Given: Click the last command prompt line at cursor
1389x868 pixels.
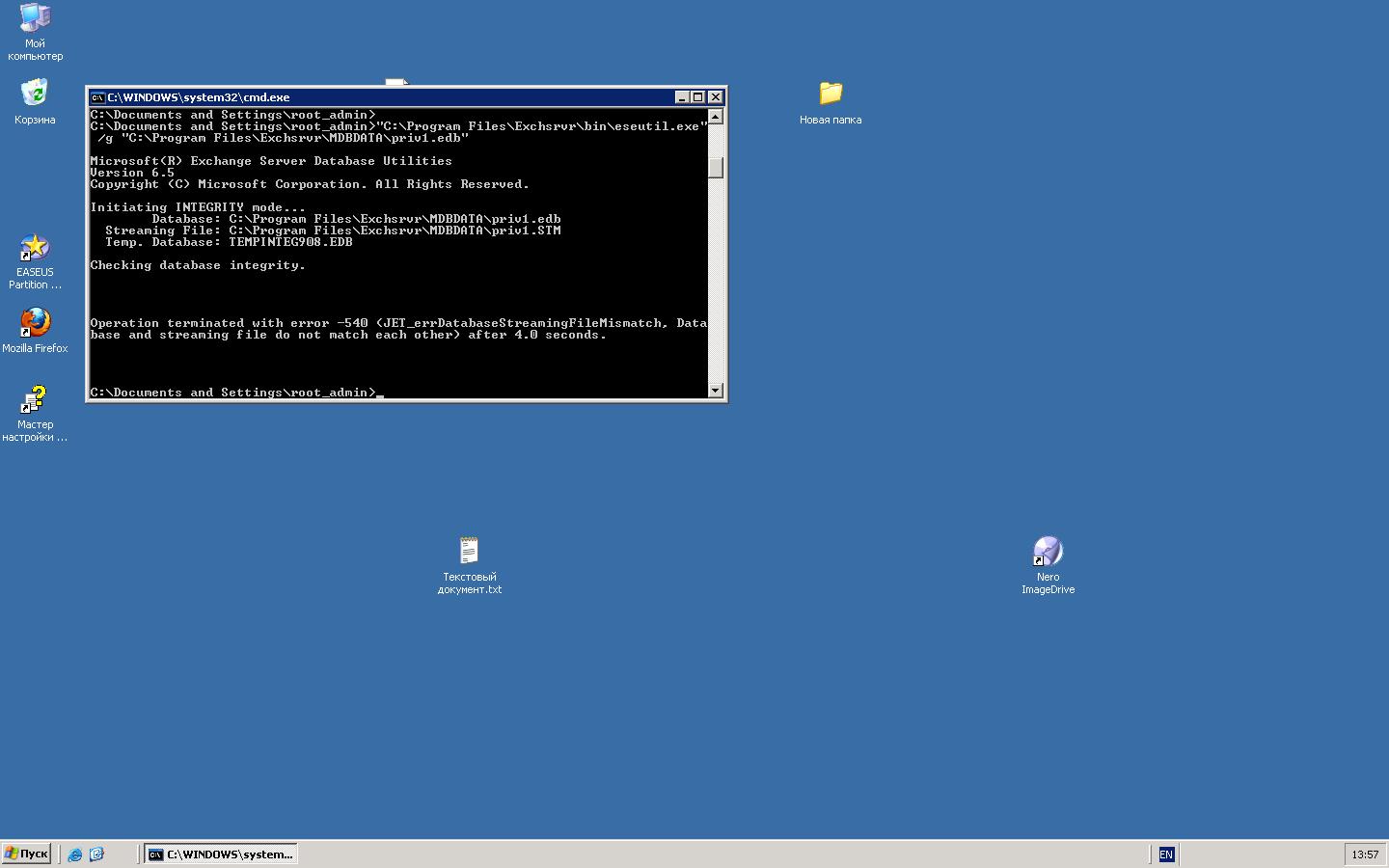Looking at the screenshot, I should click(236, 393).
